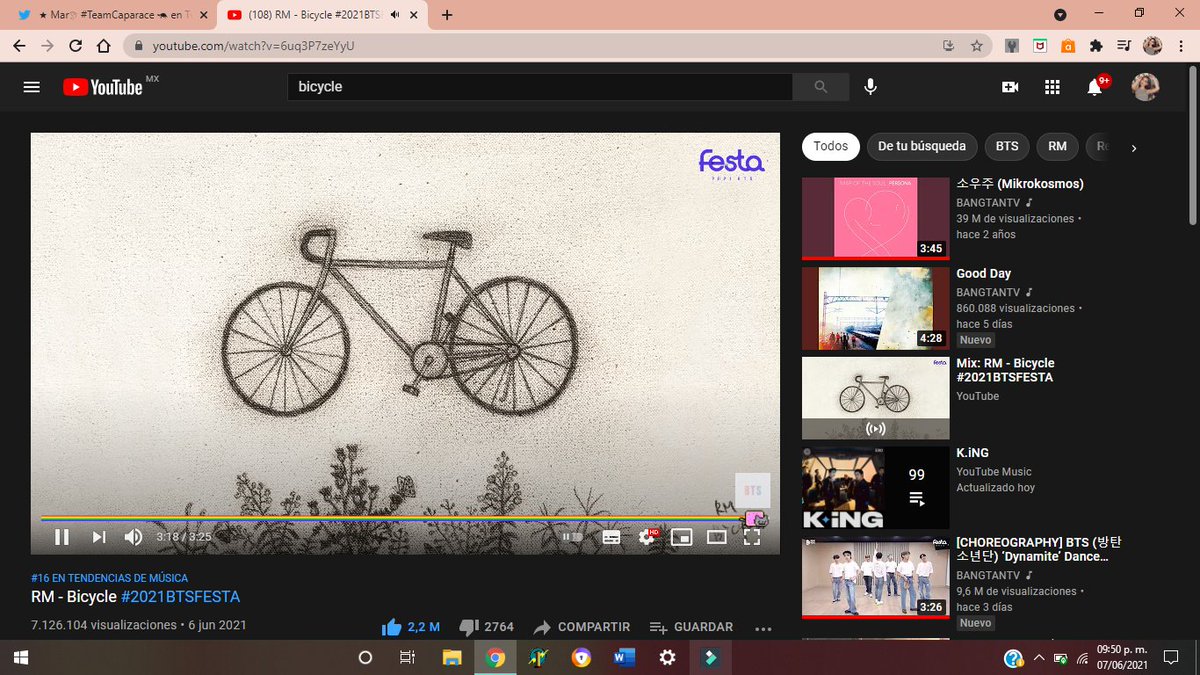Reload the page
Viewport: 1200px width, 675px height.
(x=75, y=46)
